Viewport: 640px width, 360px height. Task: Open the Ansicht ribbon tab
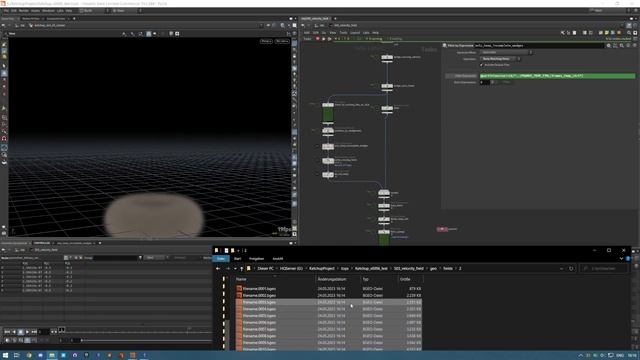tap(278, 259)
